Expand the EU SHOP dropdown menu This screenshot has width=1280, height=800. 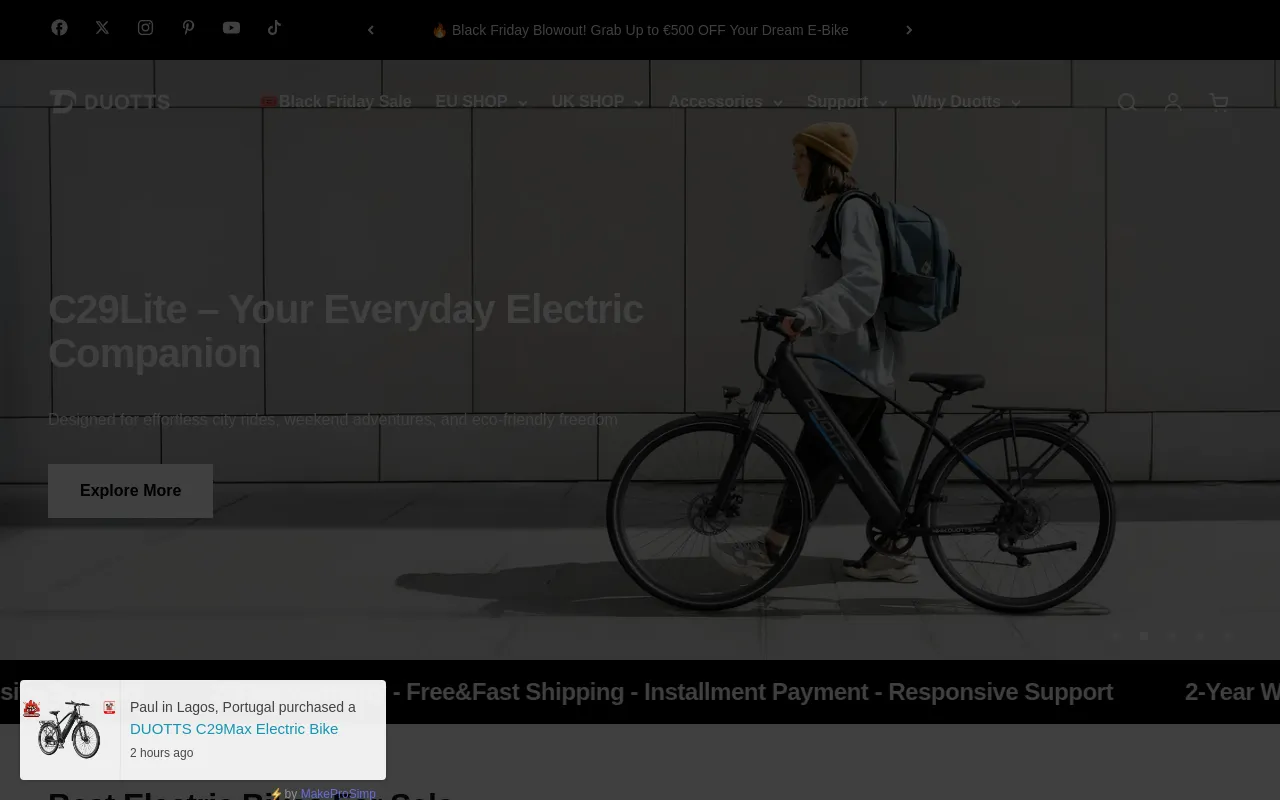click(481, 102)
